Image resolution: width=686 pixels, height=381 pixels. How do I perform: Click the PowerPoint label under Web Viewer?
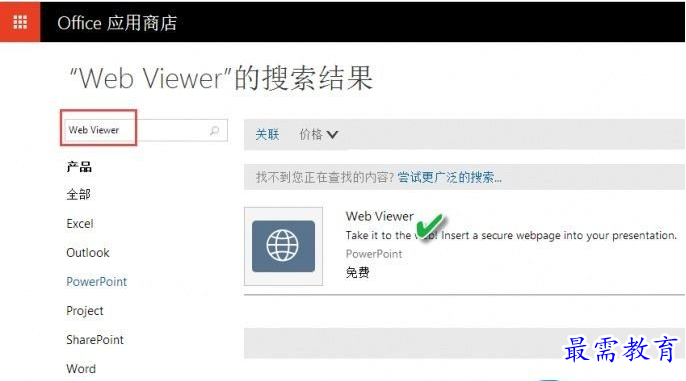click(x=374, y=254)
